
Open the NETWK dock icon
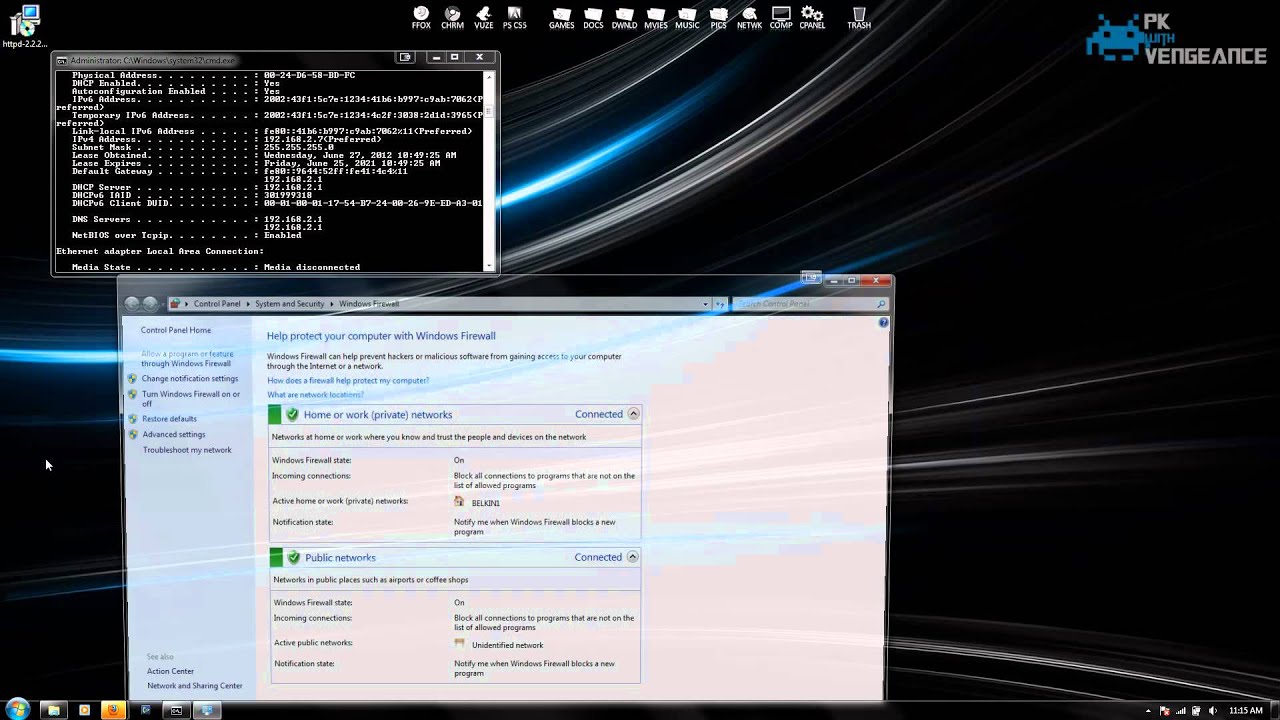coord(749,18)
